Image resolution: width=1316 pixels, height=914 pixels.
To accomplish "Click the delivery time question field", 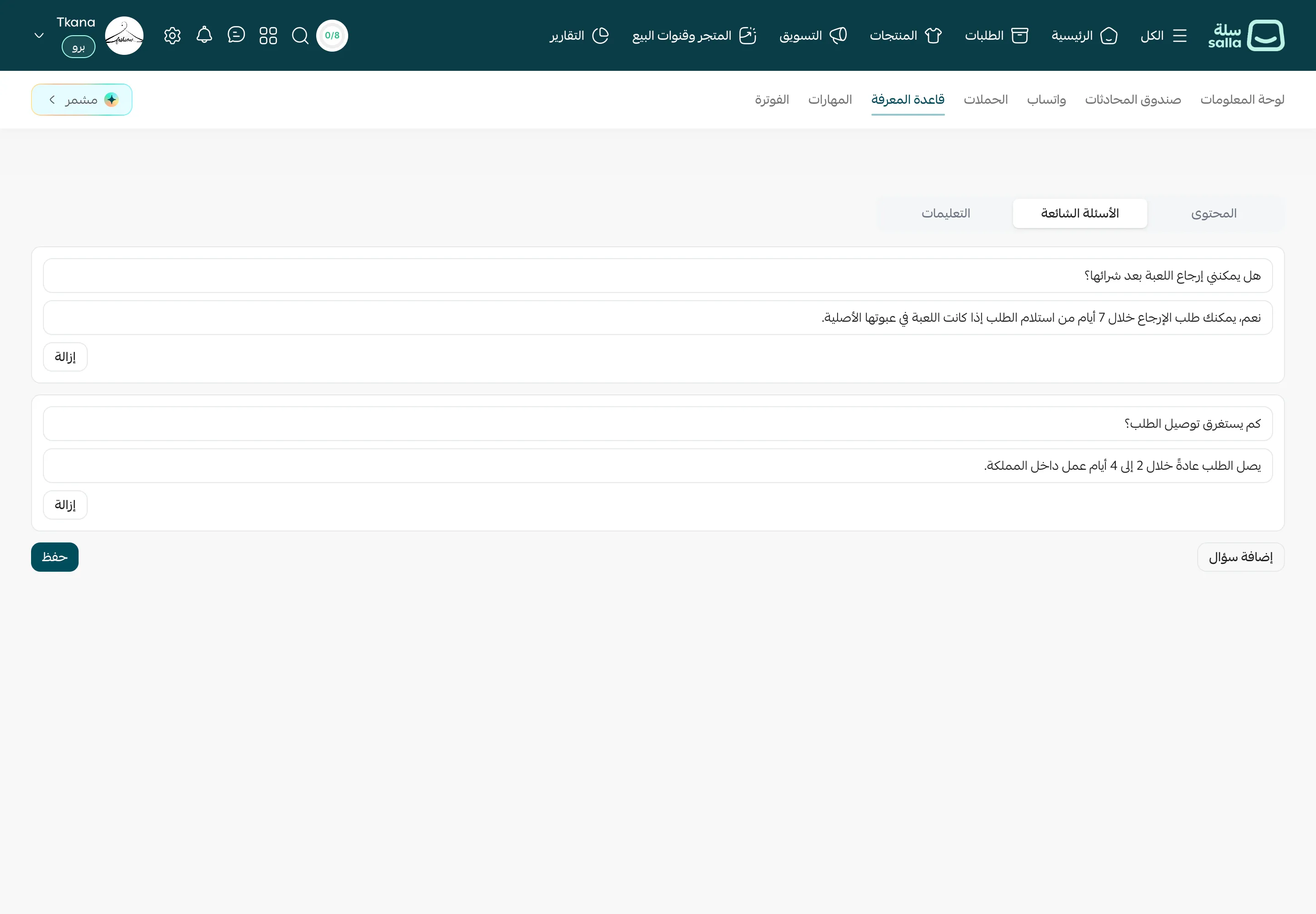I will [658, 424].
